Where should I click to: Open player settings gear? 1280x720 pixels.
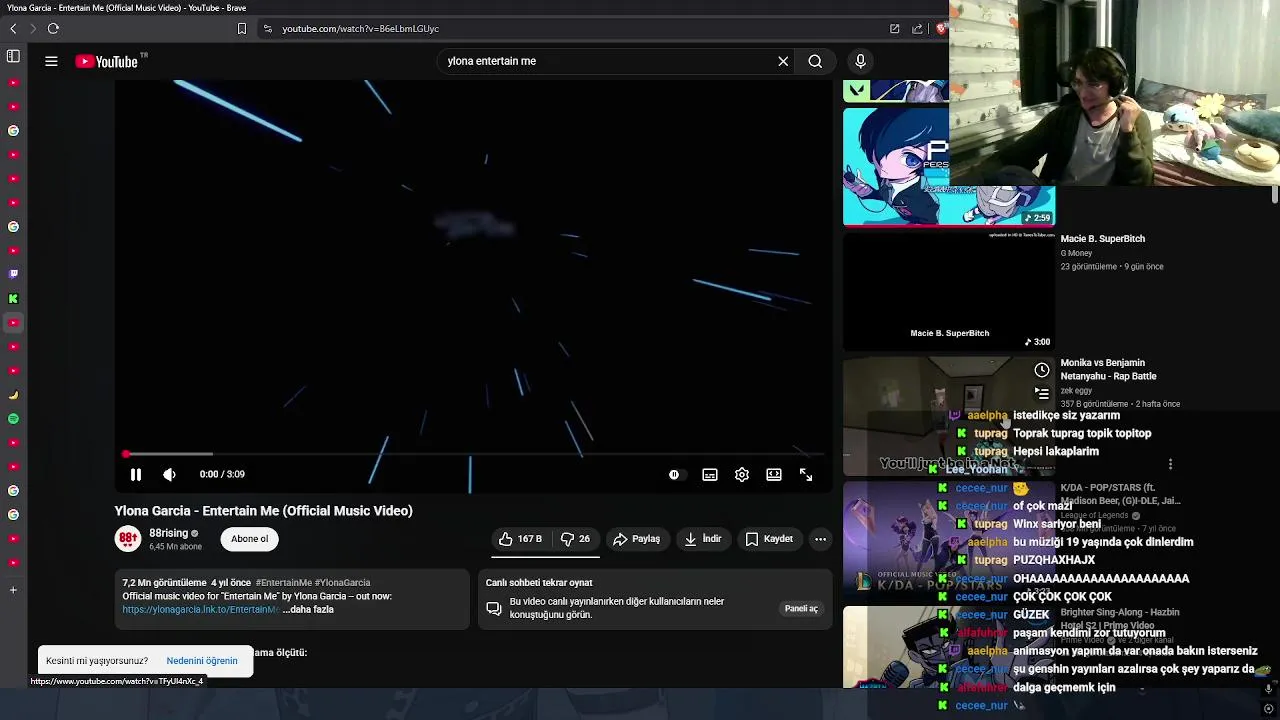(x=742, y=475)
